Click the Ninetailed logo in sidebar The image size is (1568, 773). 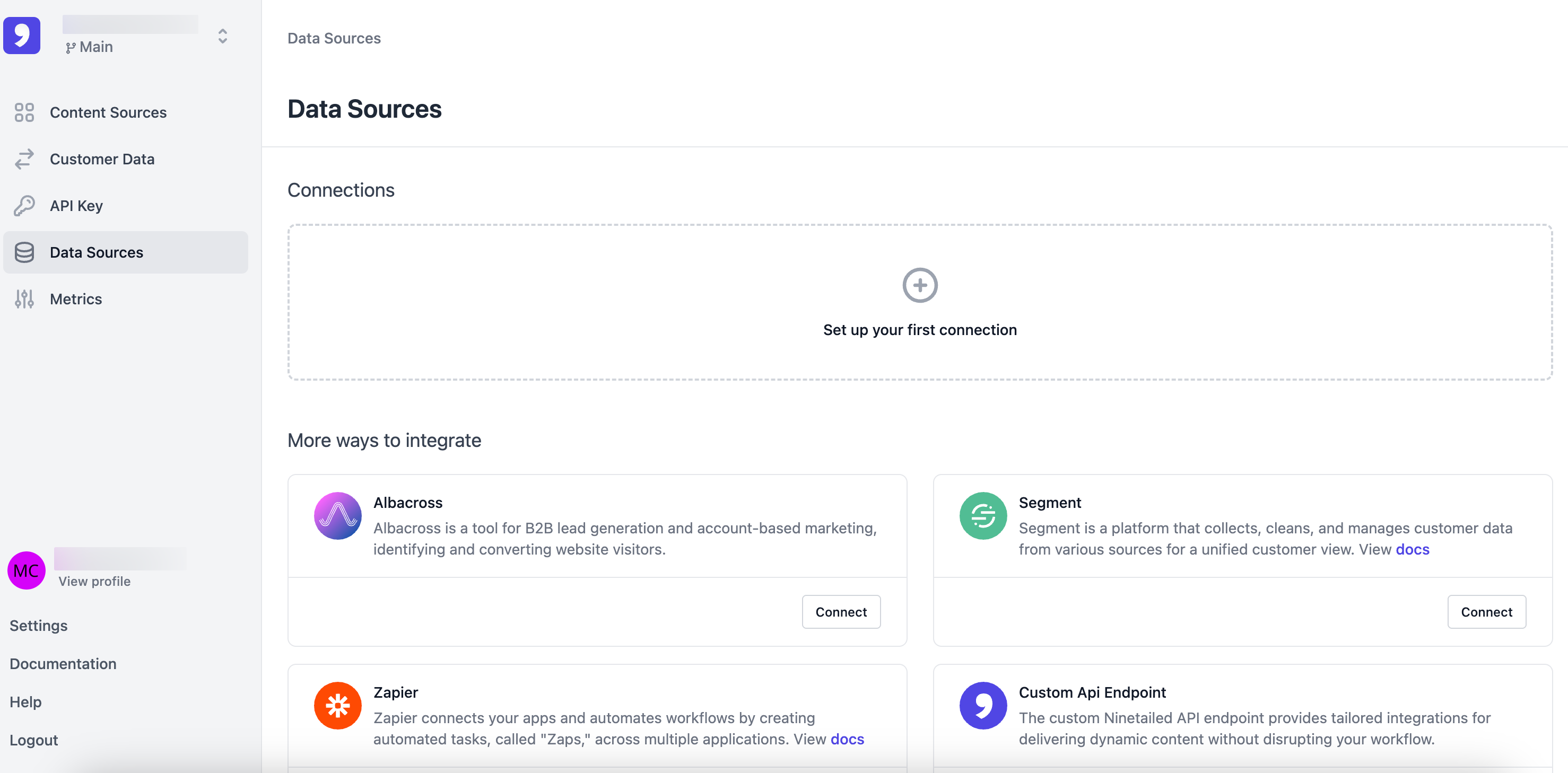22,36
